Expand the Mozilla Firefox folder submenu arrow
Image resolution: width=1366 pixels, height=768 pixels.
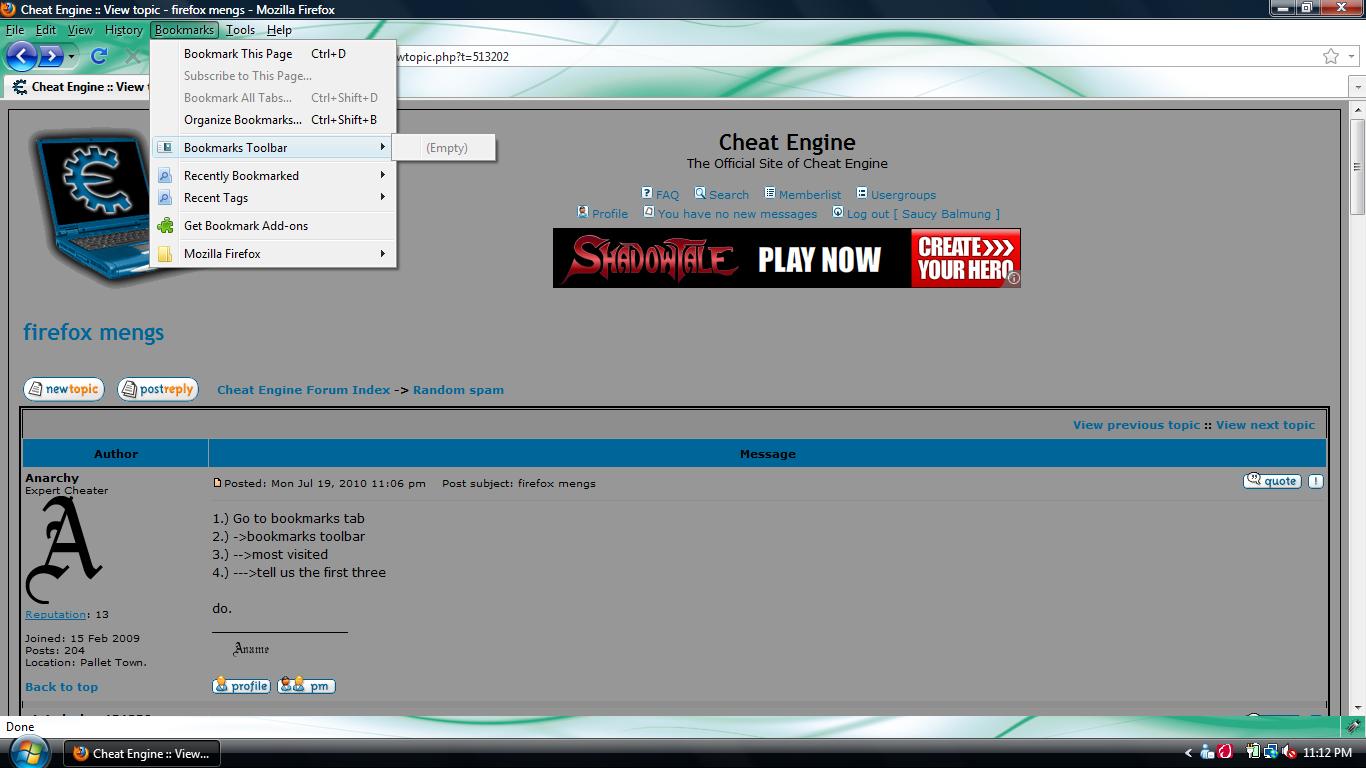click(382, 254)
